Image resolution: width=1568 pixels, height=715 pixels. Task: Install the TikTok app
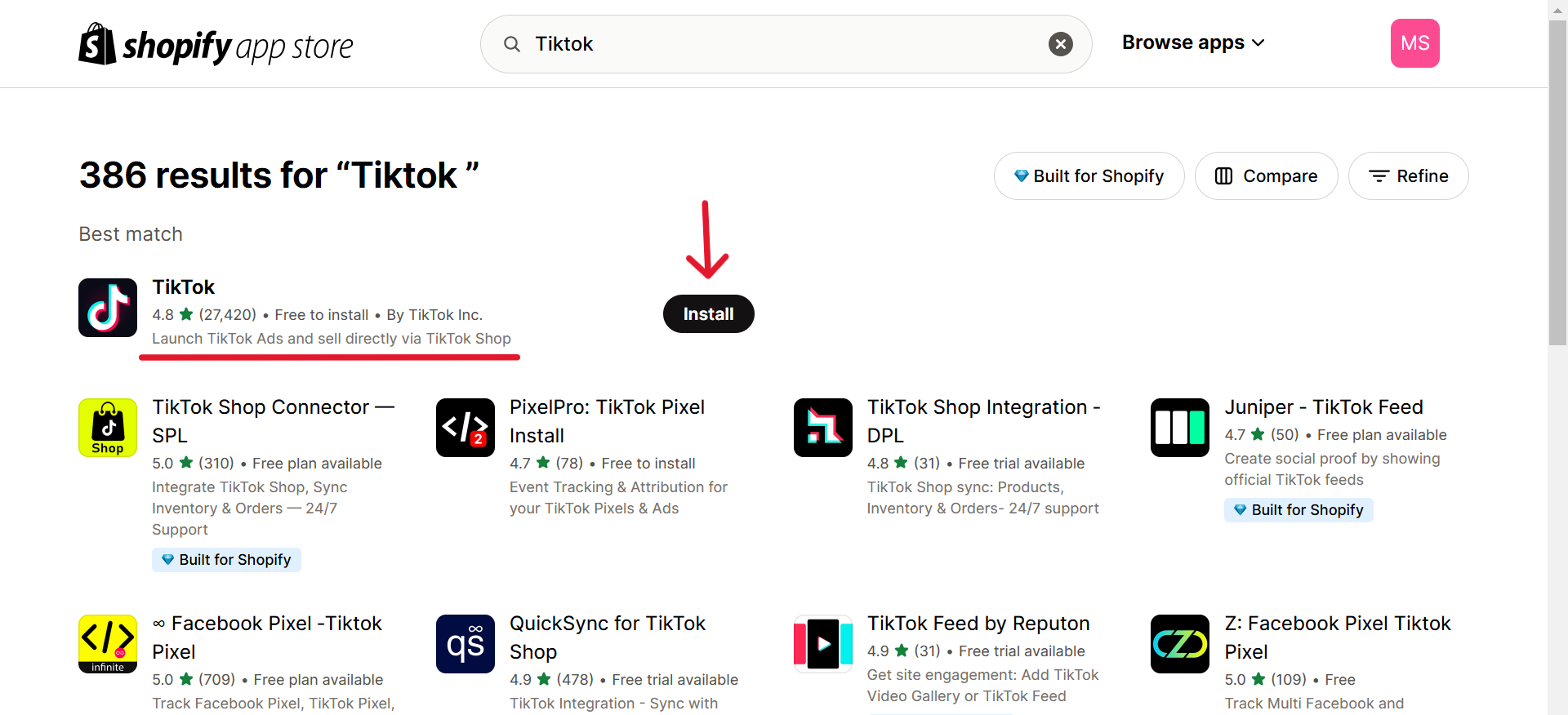coord(708,314)
